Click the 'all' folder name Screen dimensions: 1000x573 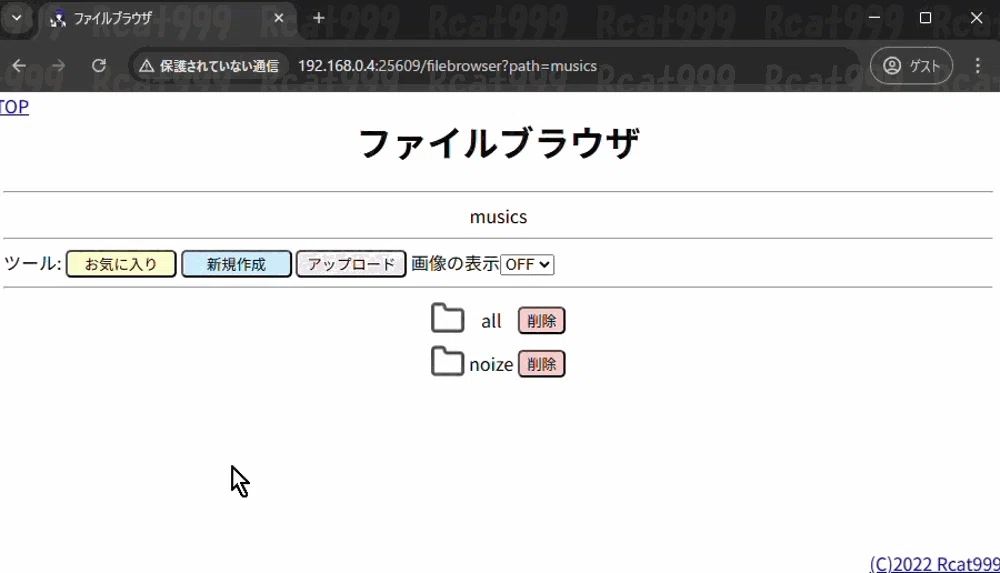491,321
